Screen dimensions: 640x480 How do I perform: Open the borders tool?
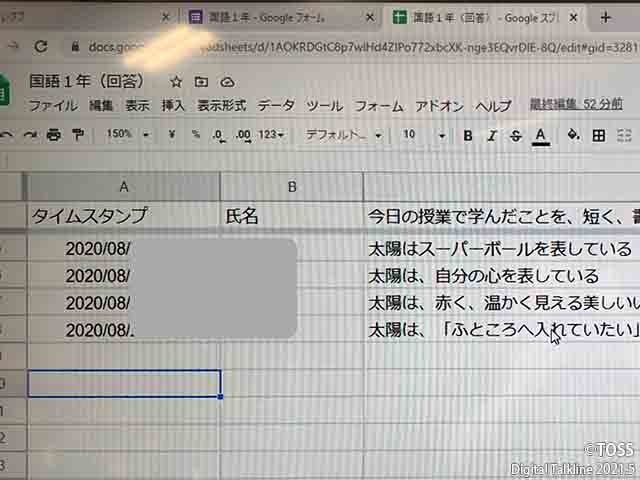tap(599, 135)
